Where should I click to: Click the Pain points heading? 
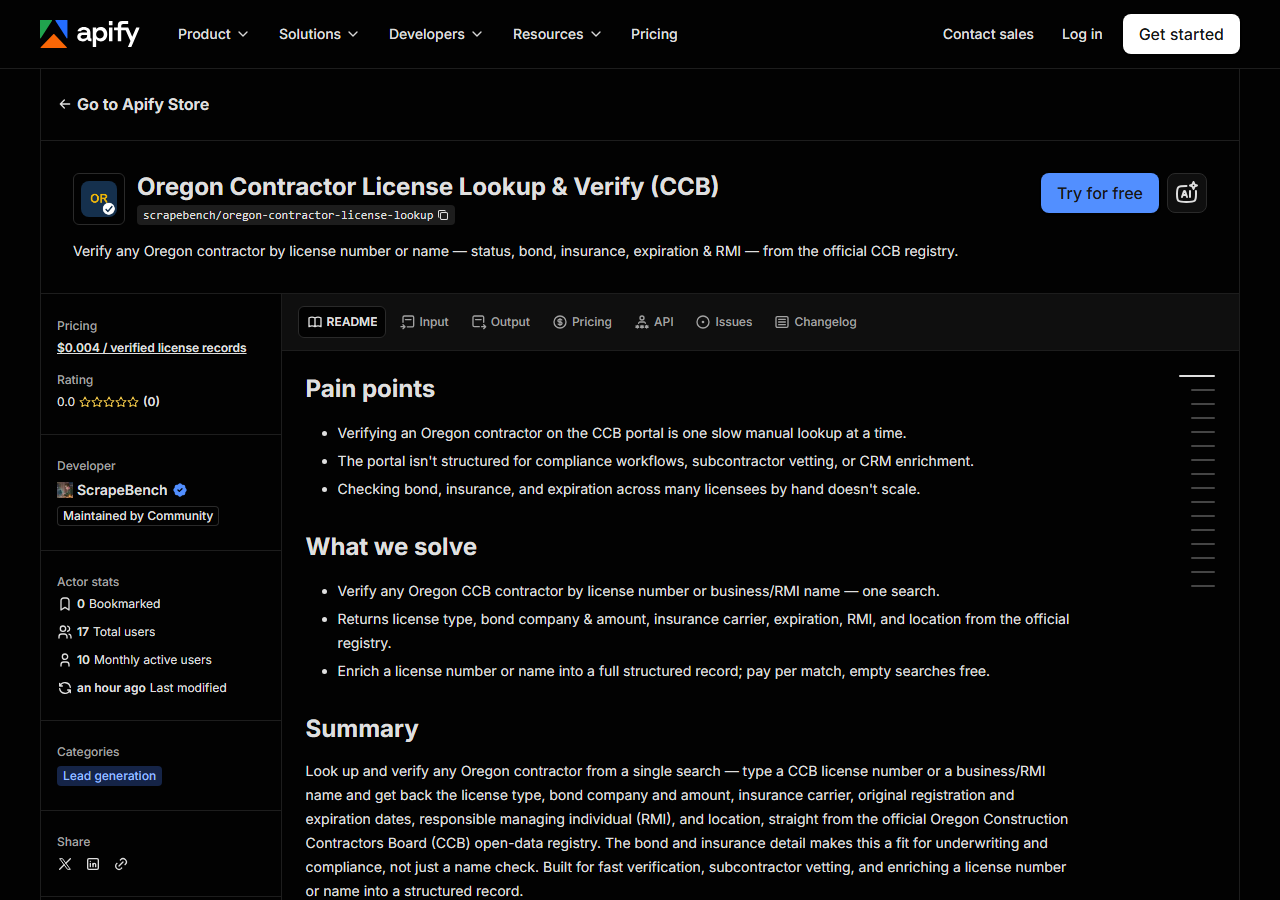click(x=370, y=389)
